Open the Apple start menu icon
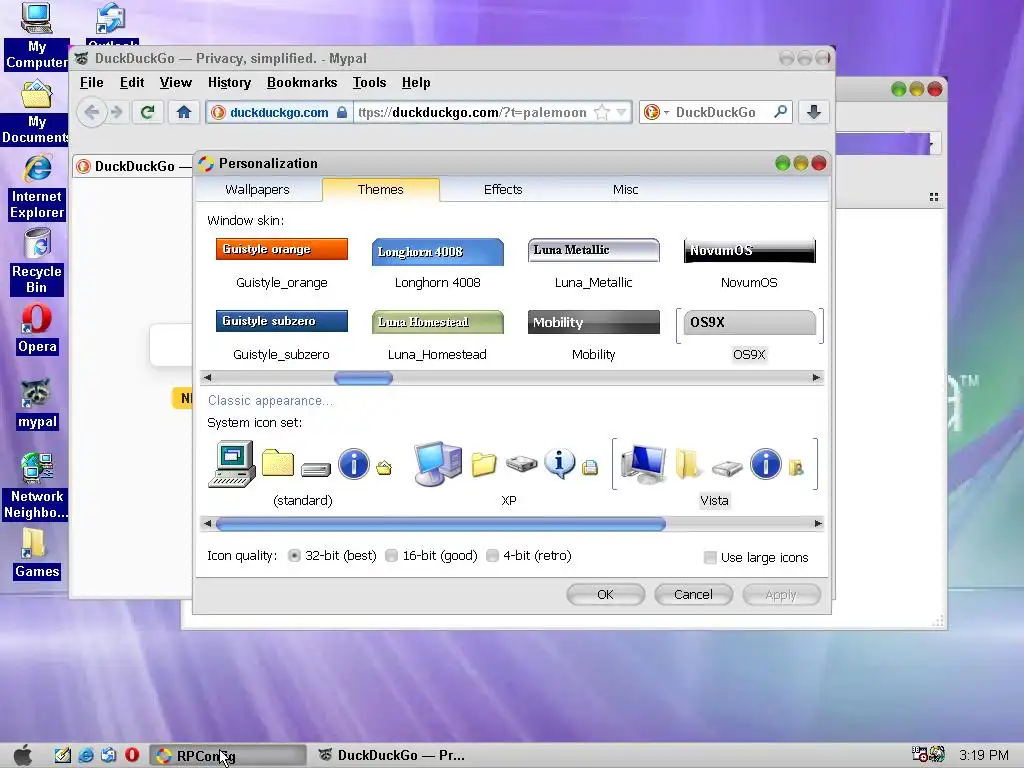The height and width of the screenshot is (768, 1024). click(x=23, y=755)
